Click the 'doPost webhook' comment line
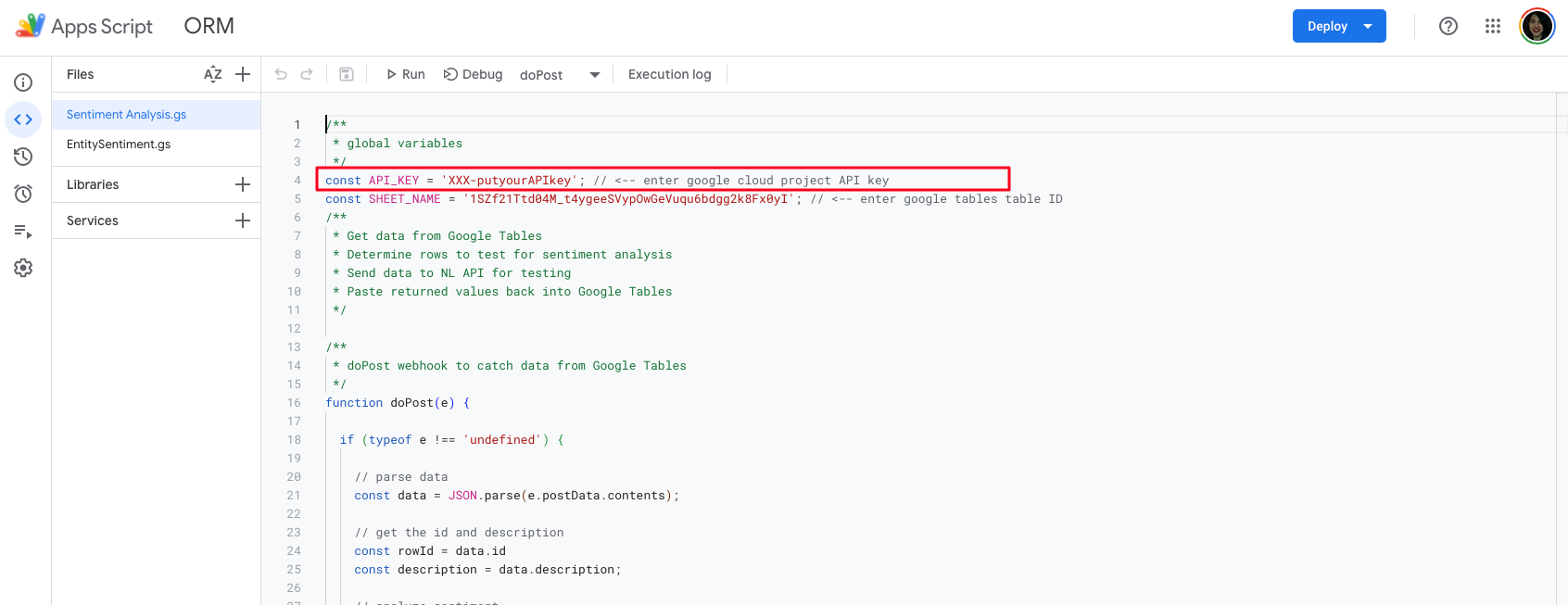1568x605 pixels. [510, 366]
